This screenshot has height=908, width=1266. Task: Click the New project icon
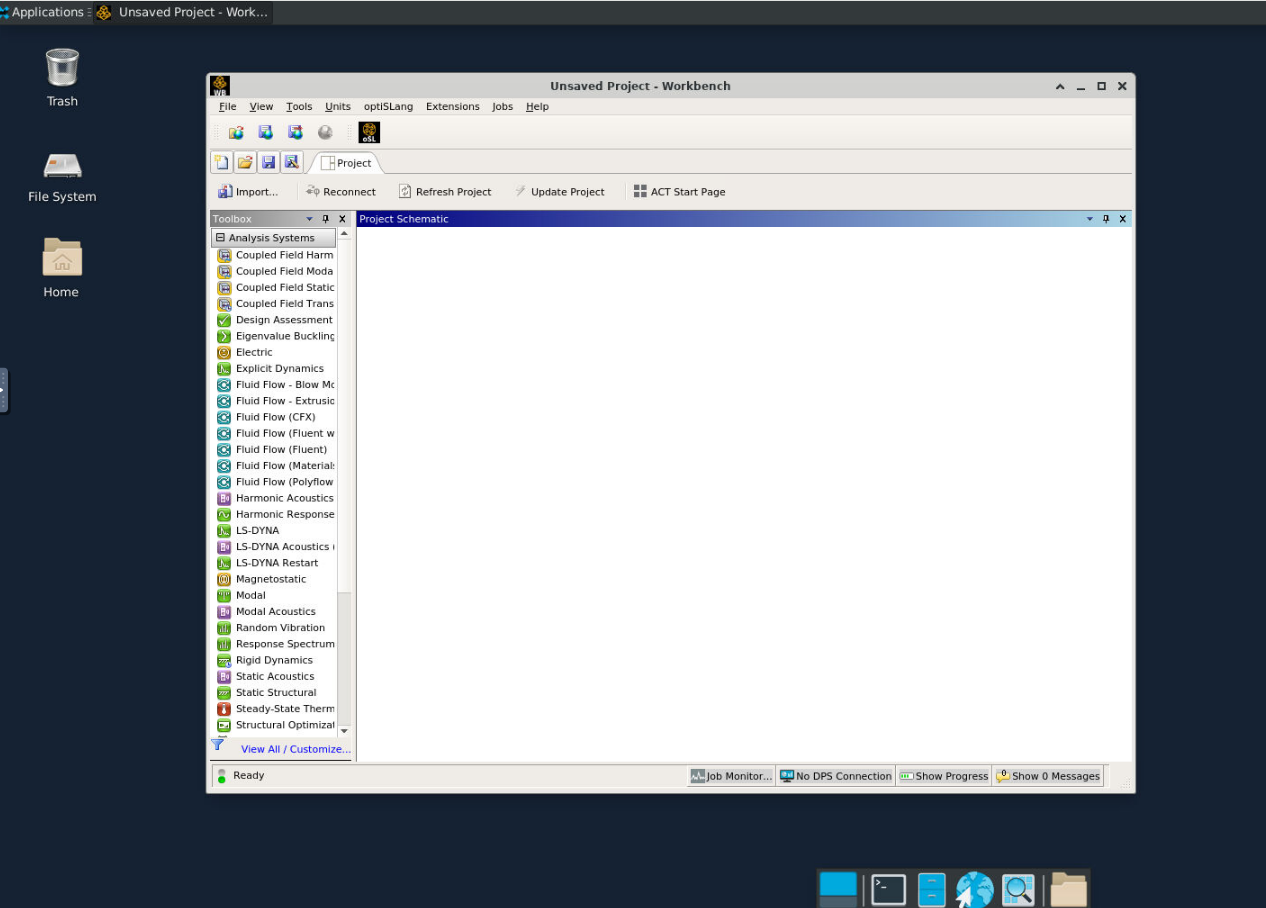pos(221,162)
